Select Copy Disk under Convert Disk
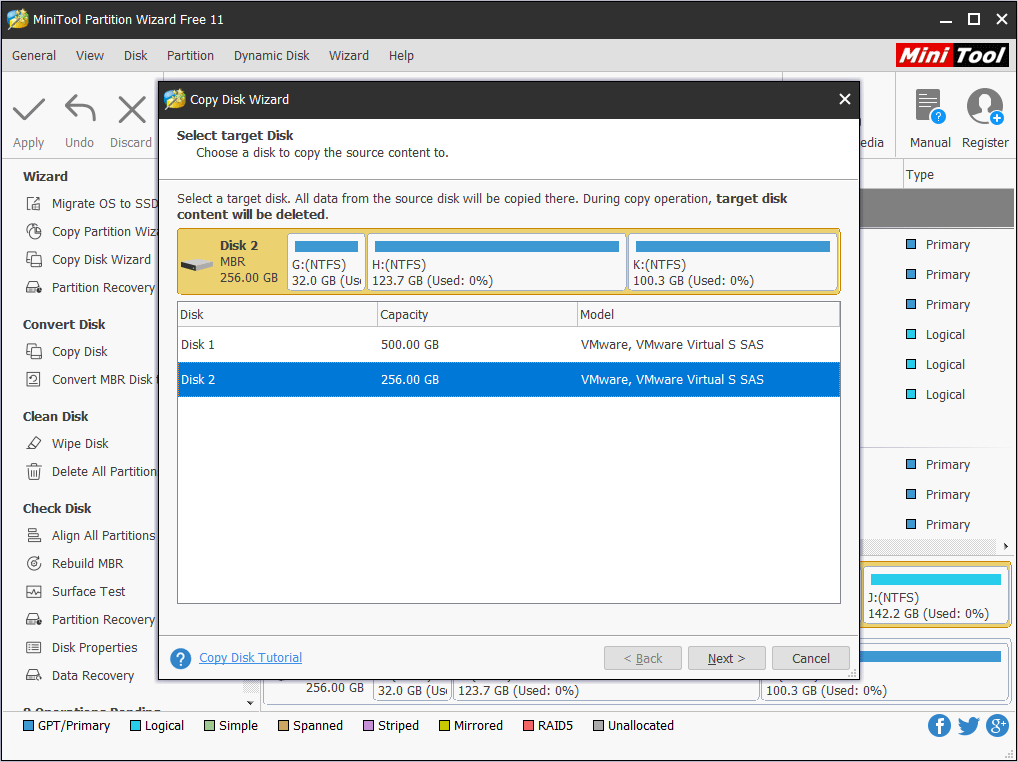The width and height of the screenshot is (1018, 762). coord(67,352)
